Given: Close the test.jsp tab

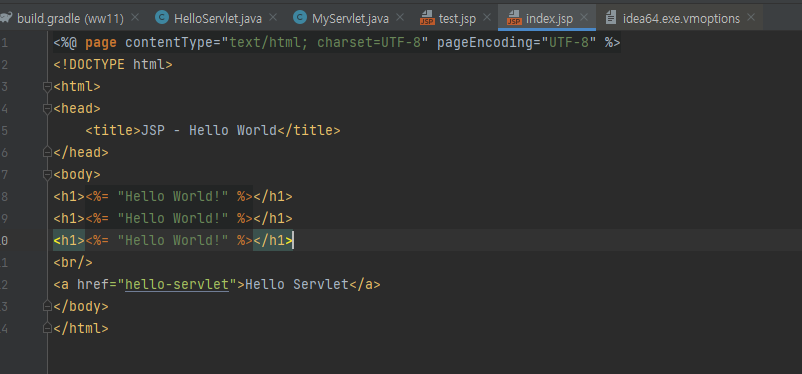Looking at the screenshot, I should click(x=487, y=17).
